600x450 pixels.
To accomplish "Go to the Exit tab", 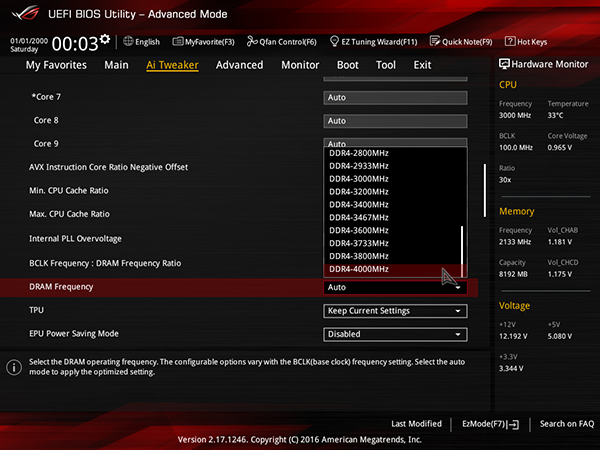I will tap(422, 65).
